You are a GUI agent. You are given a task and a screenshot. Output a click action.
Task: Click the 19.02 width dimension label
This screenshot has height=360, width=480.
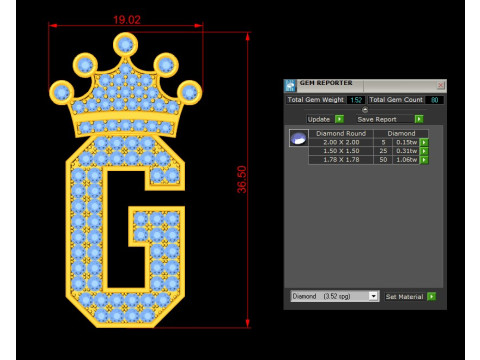(127, 20)
